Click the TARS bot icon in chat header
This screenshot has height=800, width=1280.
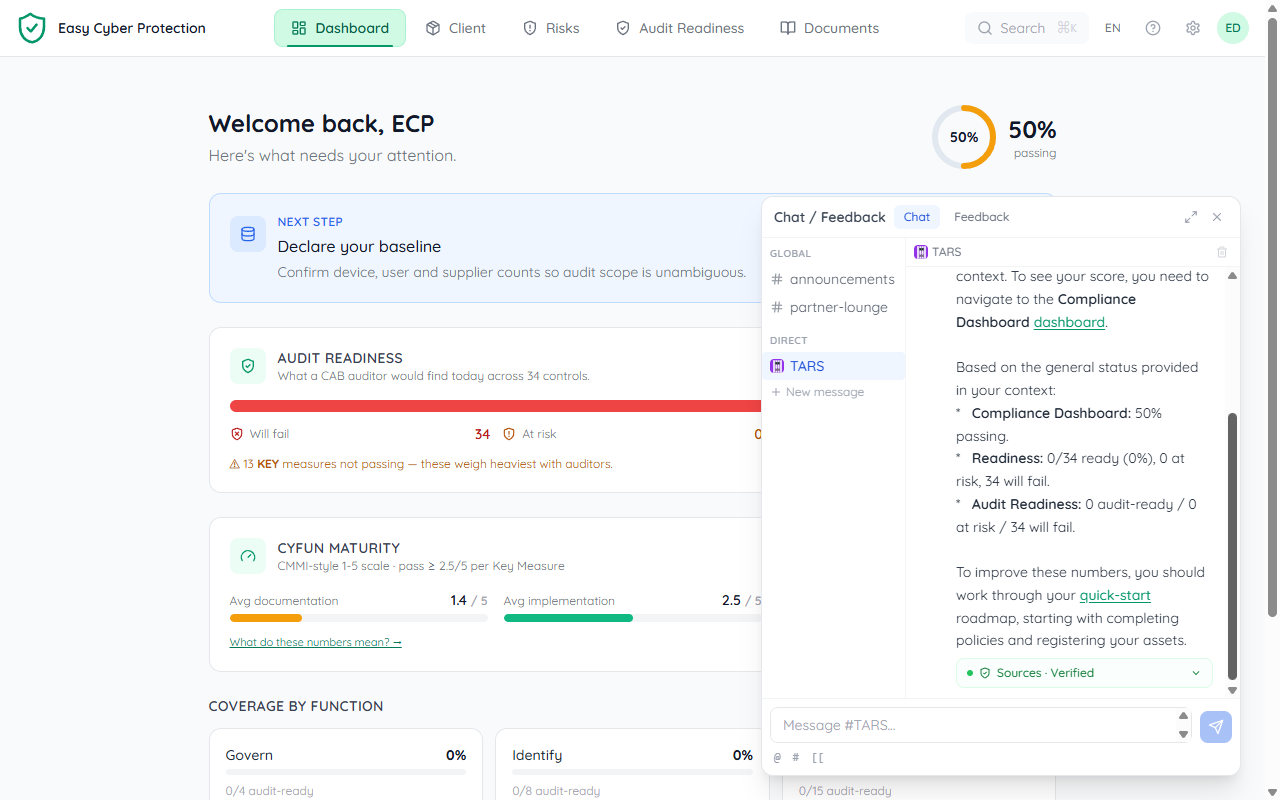(x=921, y=252)
